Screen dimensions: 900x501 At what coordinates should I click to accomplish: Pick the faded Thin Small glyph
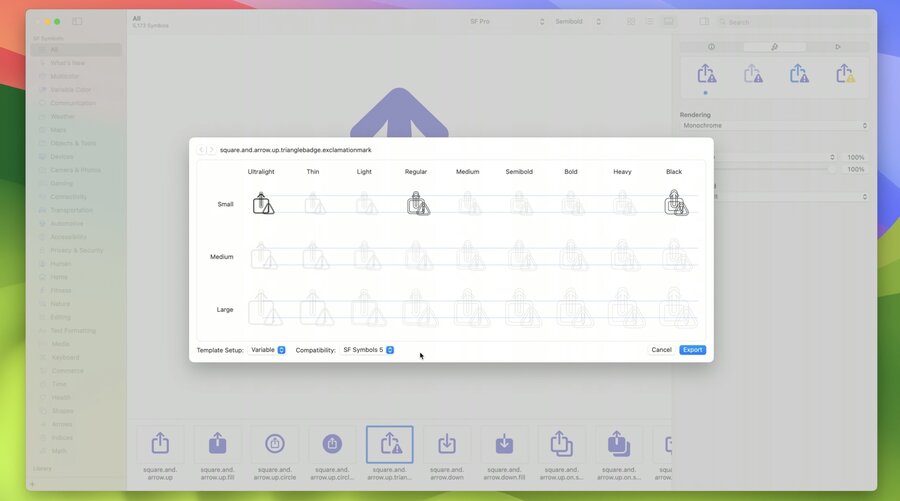tap(315, 203)
